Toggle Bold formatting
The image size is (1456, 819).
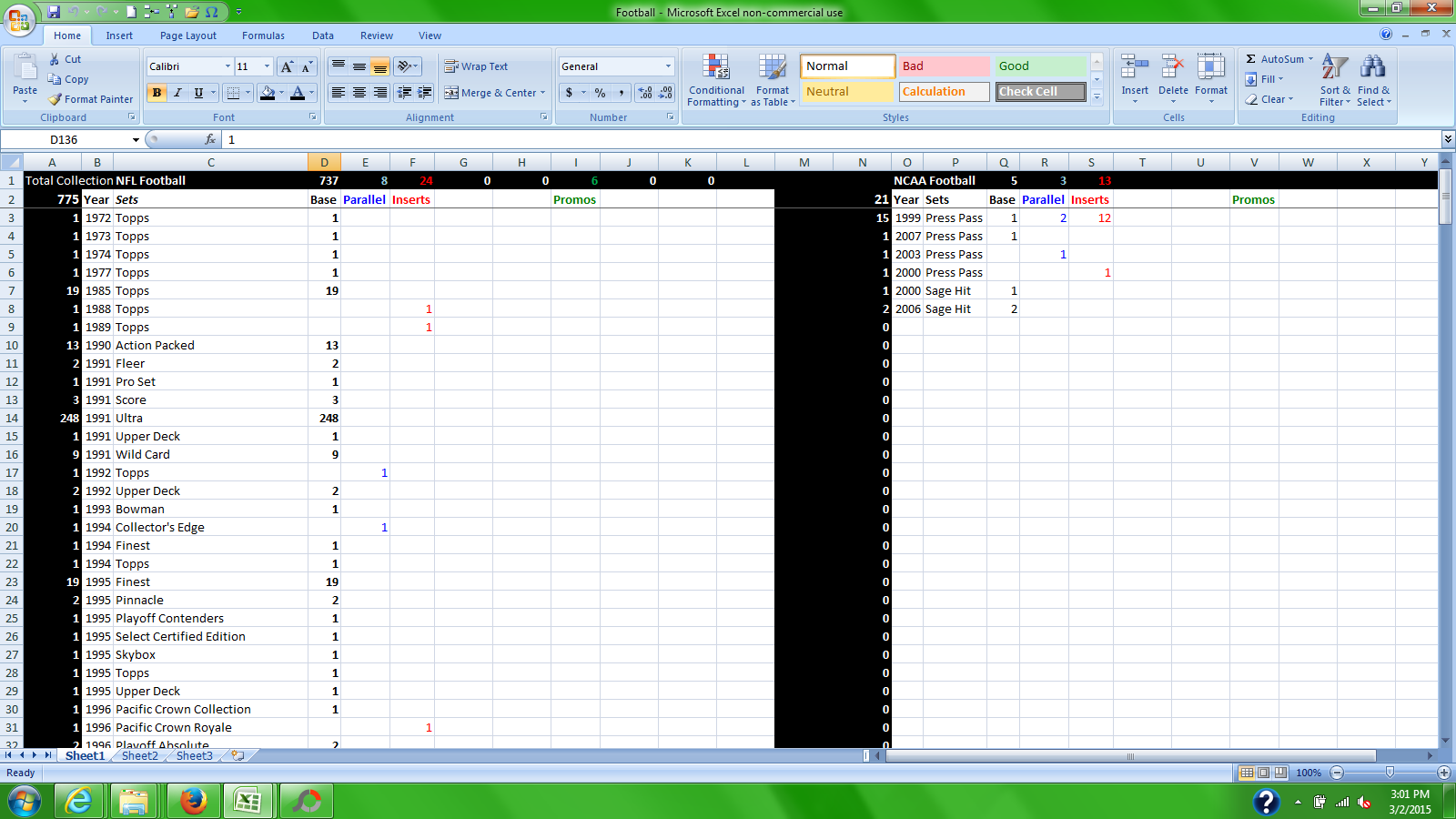coord(157,93)
